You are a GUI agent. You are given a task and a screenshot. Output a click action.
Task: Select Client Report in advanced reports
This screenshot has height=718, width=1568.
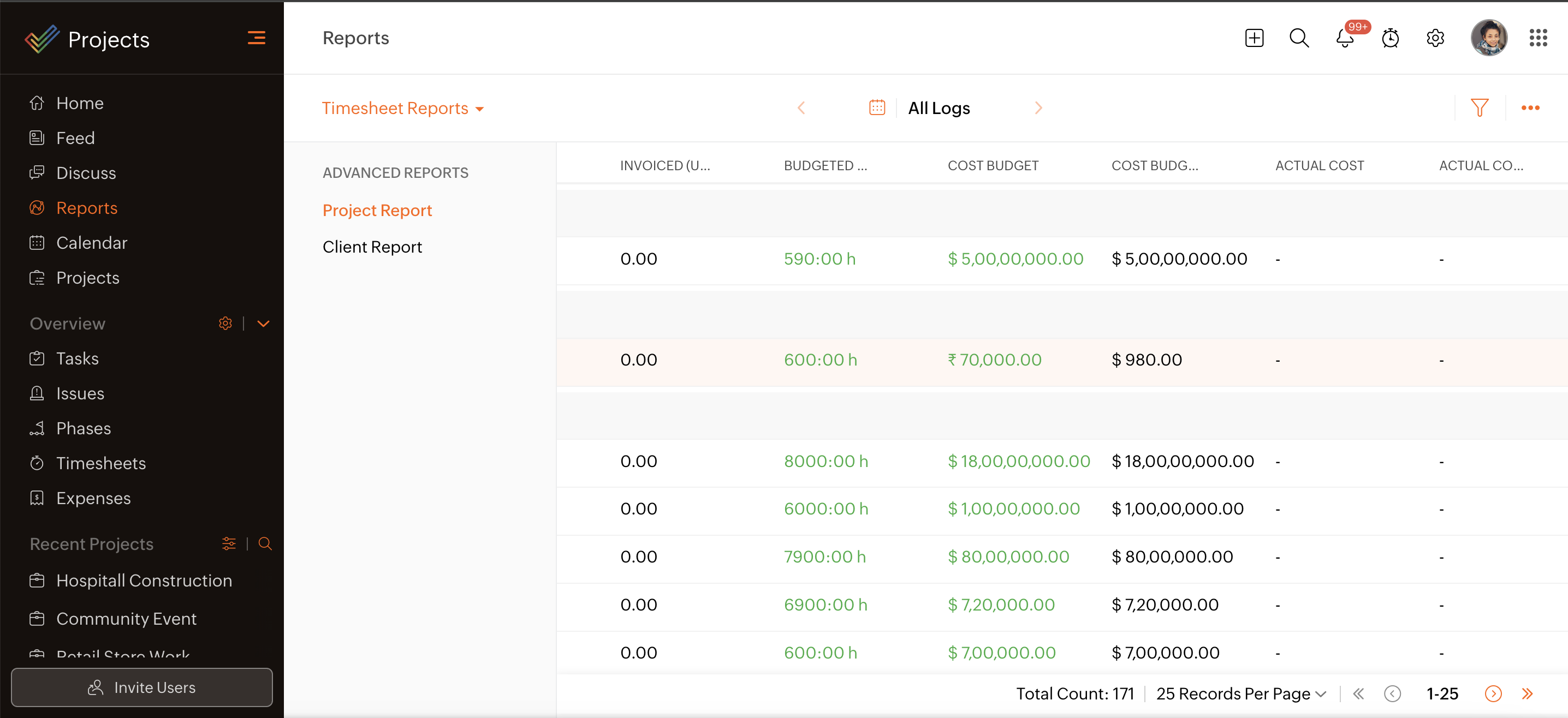click(x=372, y=247)
